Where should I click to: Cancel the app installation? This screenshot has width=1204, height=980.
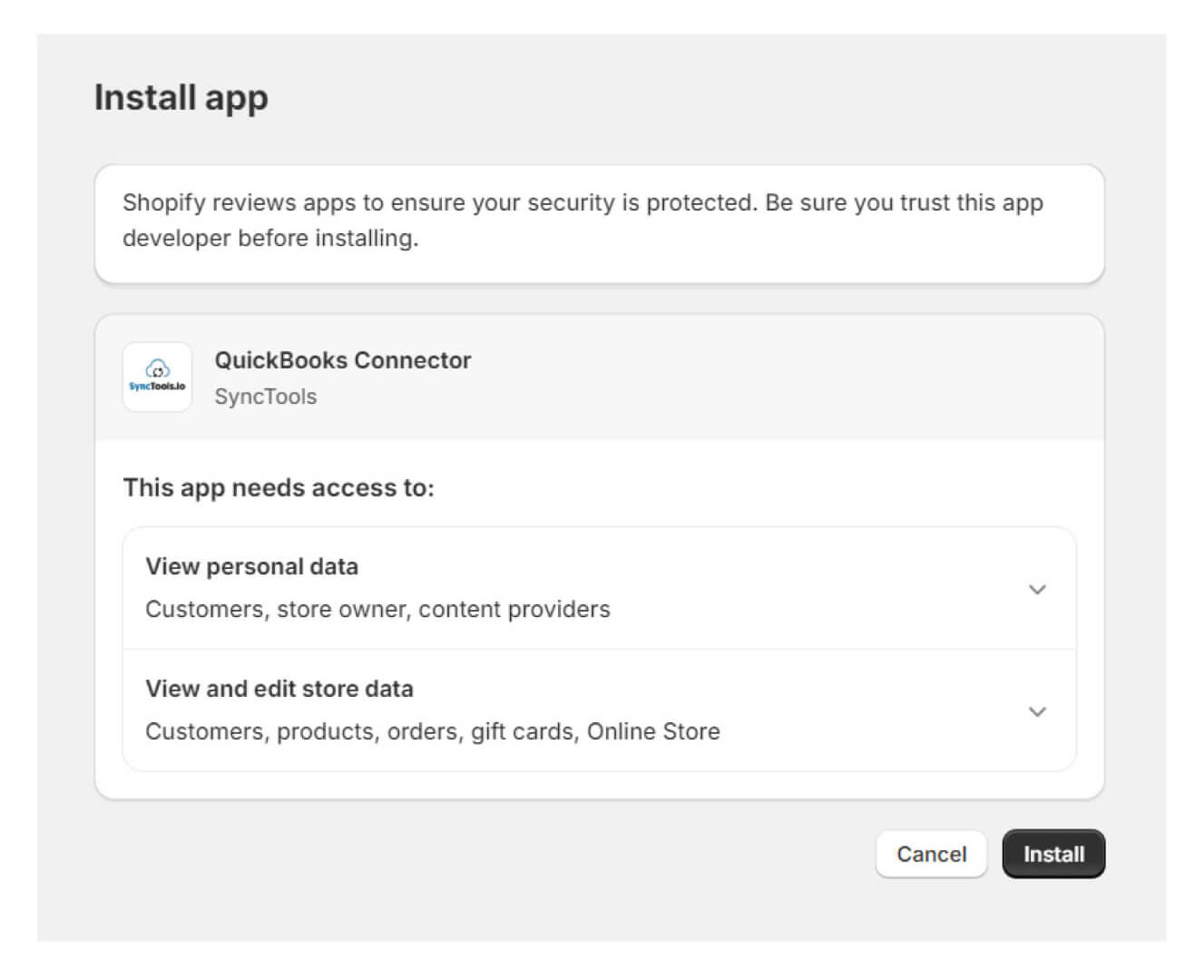click(x=931, y=854)
